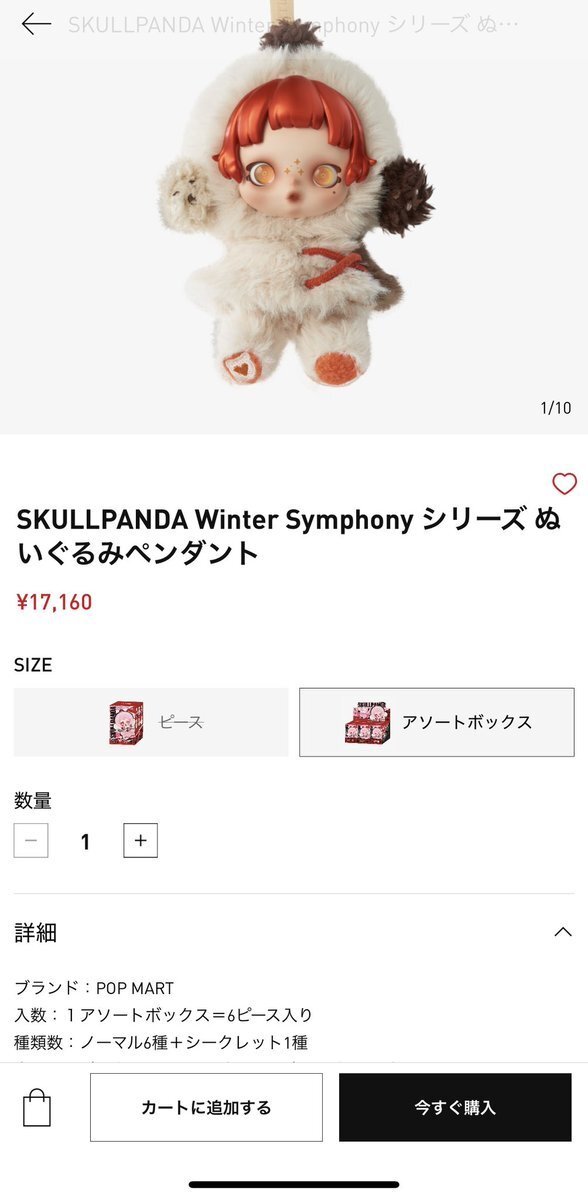Image resolution: width=588 pixels, height=1199 pixels.
Task: Tap the 1/10 image counter
Action: coord(556,408)
